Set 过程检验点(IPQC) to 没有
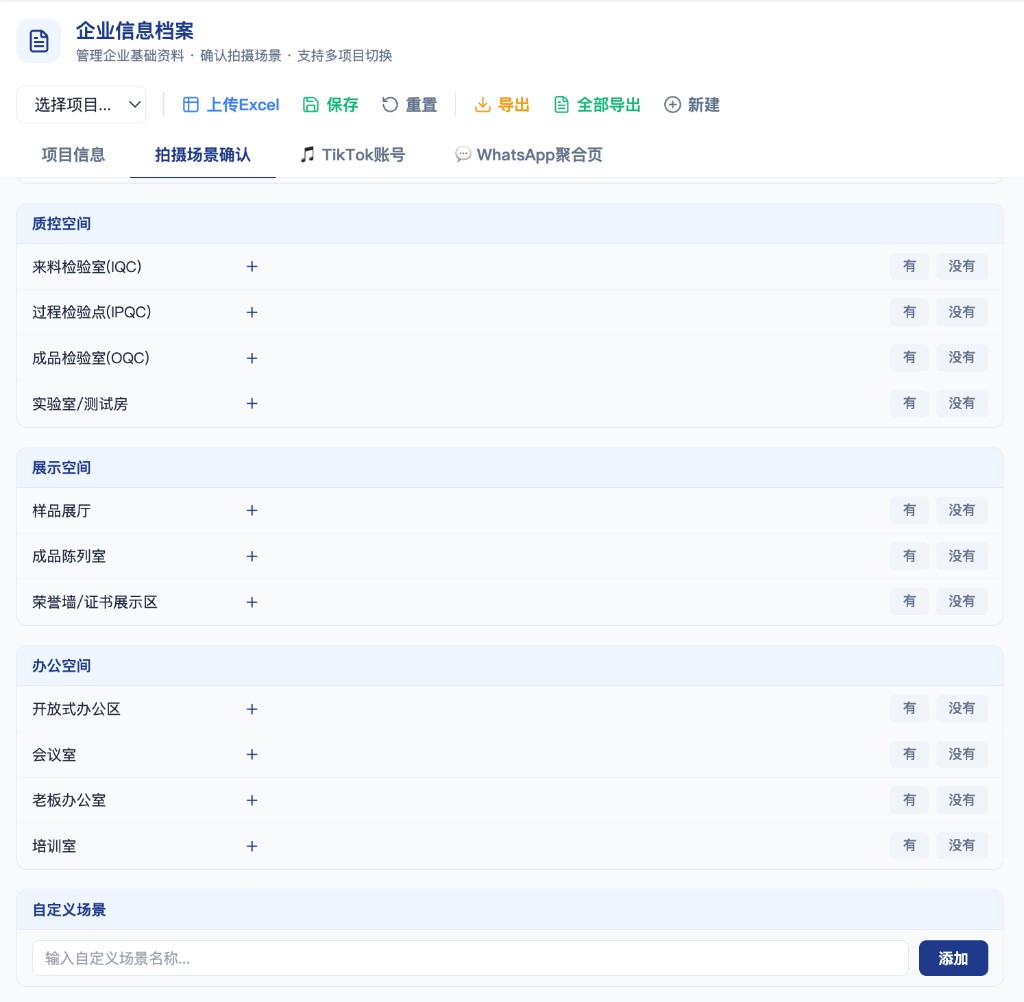This screenshot has height=1002, width=1024. 961,312
